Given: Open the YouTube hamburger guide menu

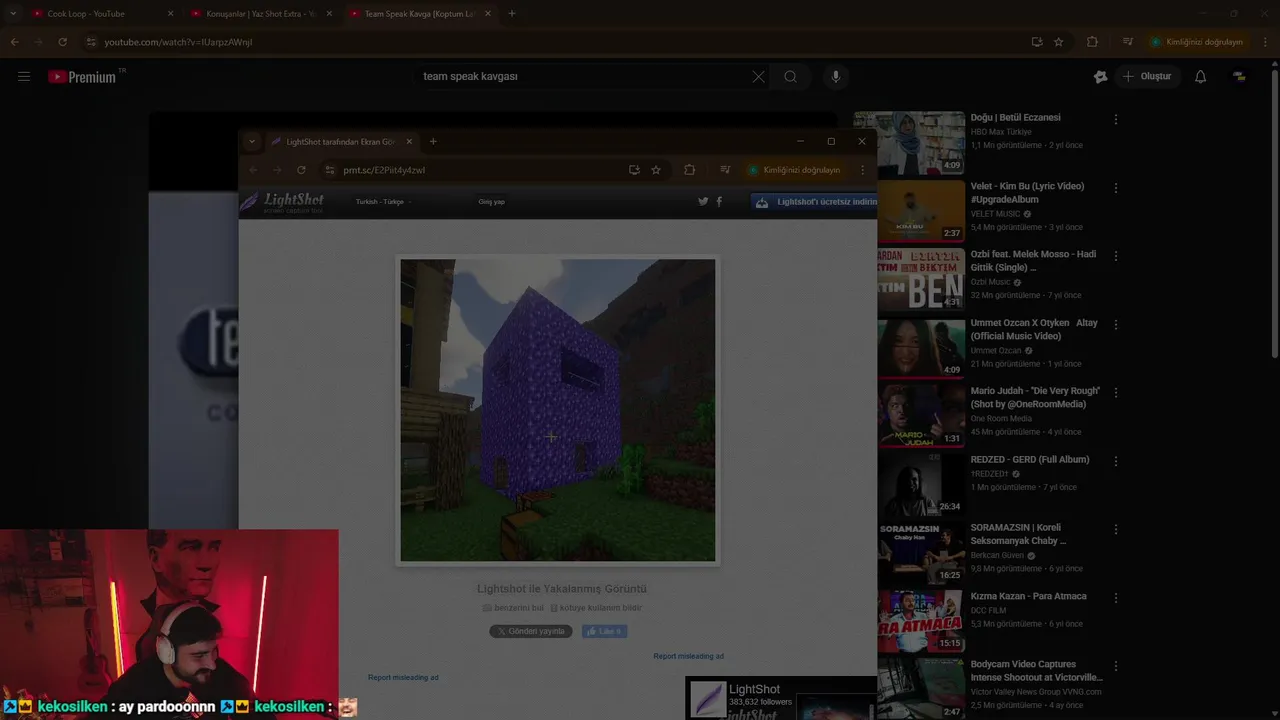Looking at the screenshot, I should pos(24,76).
